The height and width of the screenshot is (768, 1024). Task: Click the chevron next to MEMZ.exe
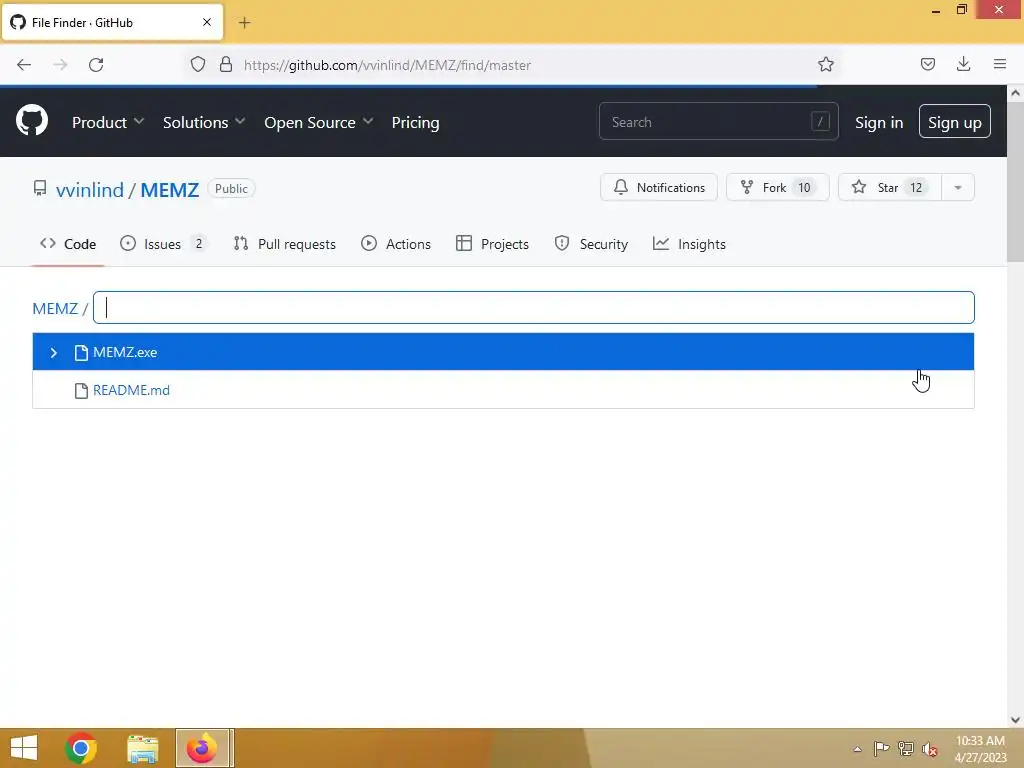point(54,353)
